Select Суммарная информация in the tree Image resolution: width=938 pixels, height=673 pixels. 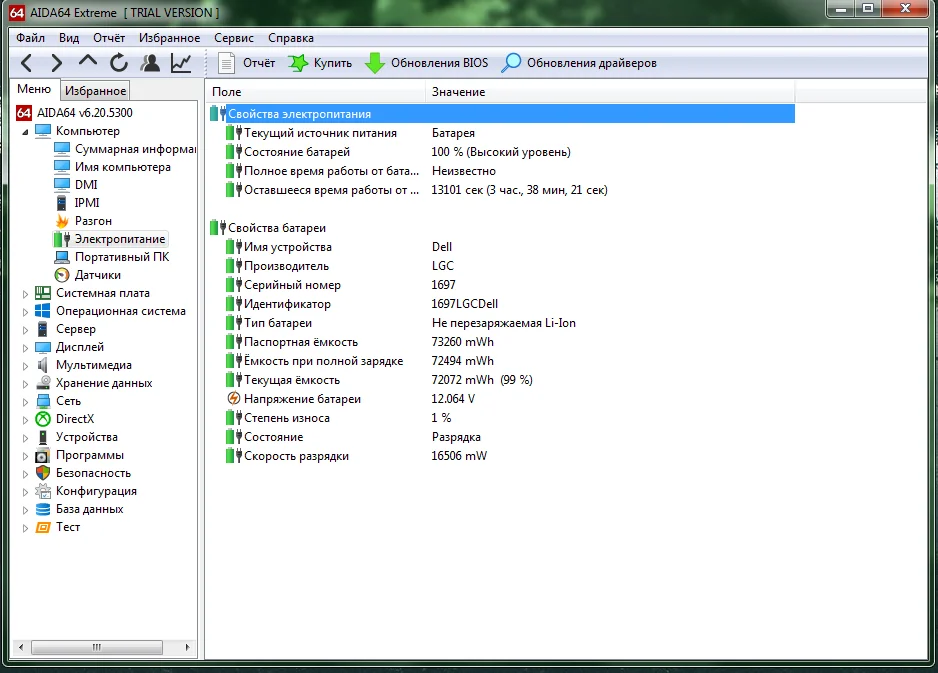pos(135,149)
